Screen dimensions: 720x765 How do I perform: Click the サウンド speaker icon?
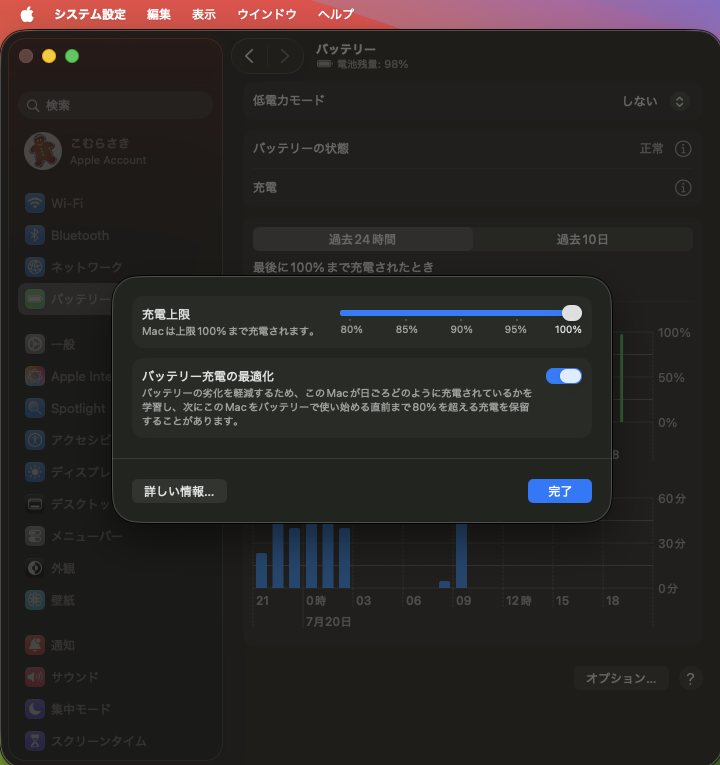pyautogui.click(x=35, y=677)
